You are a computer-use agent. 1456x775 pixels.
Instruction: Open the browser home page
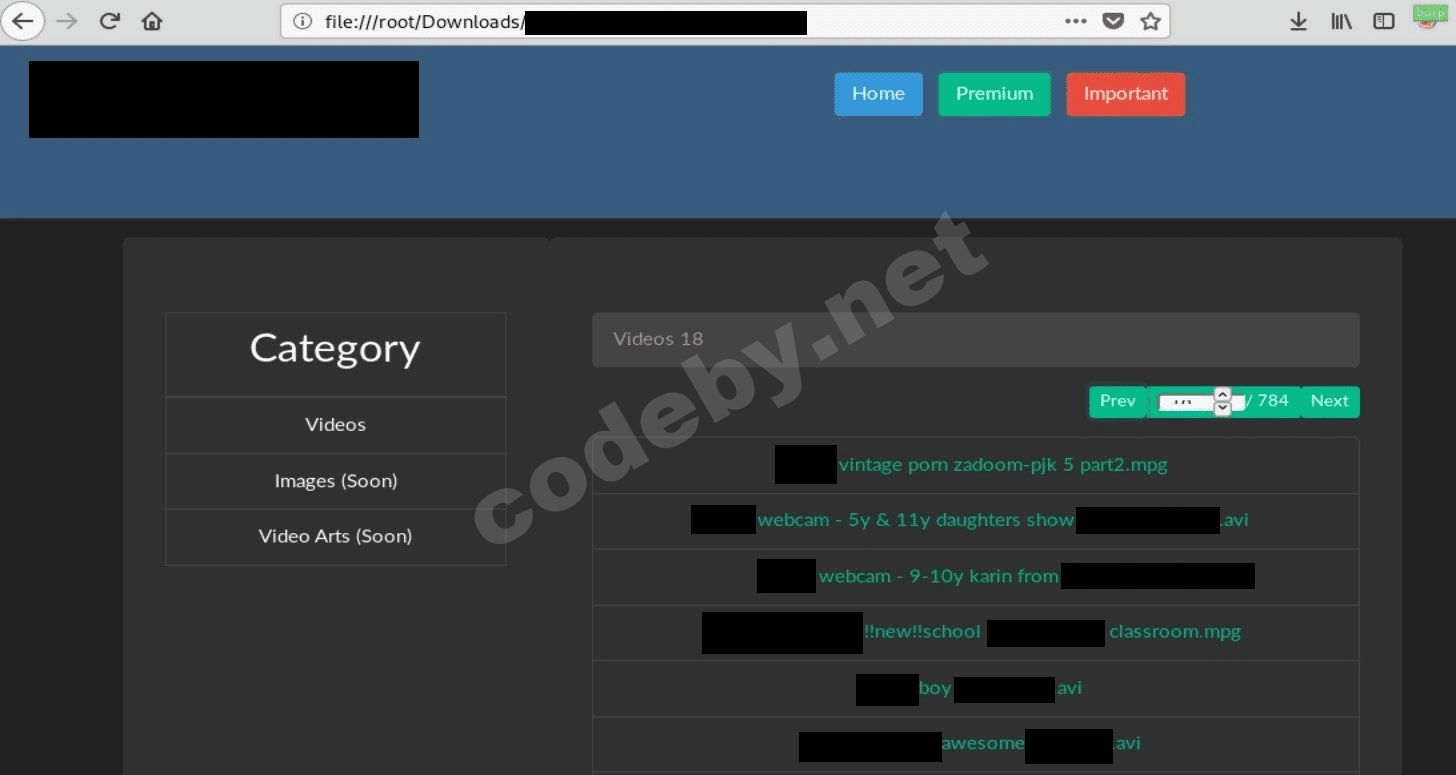click(x=152, y=21)
